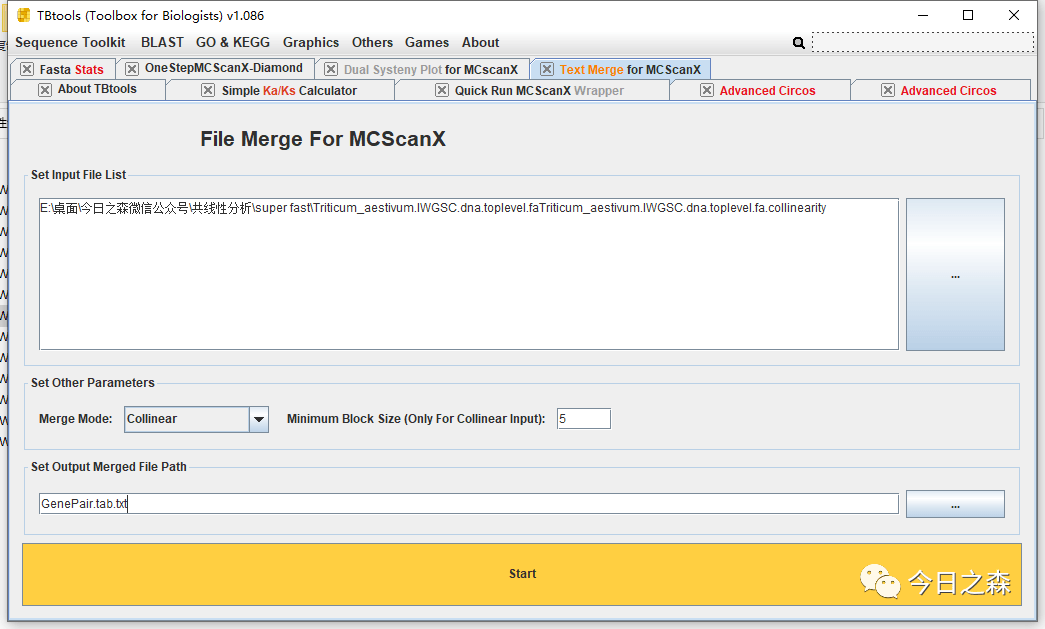Close the first Advanced Circos tab
The height and width of the screenshot is (629, 1045).
coord(707,90)
